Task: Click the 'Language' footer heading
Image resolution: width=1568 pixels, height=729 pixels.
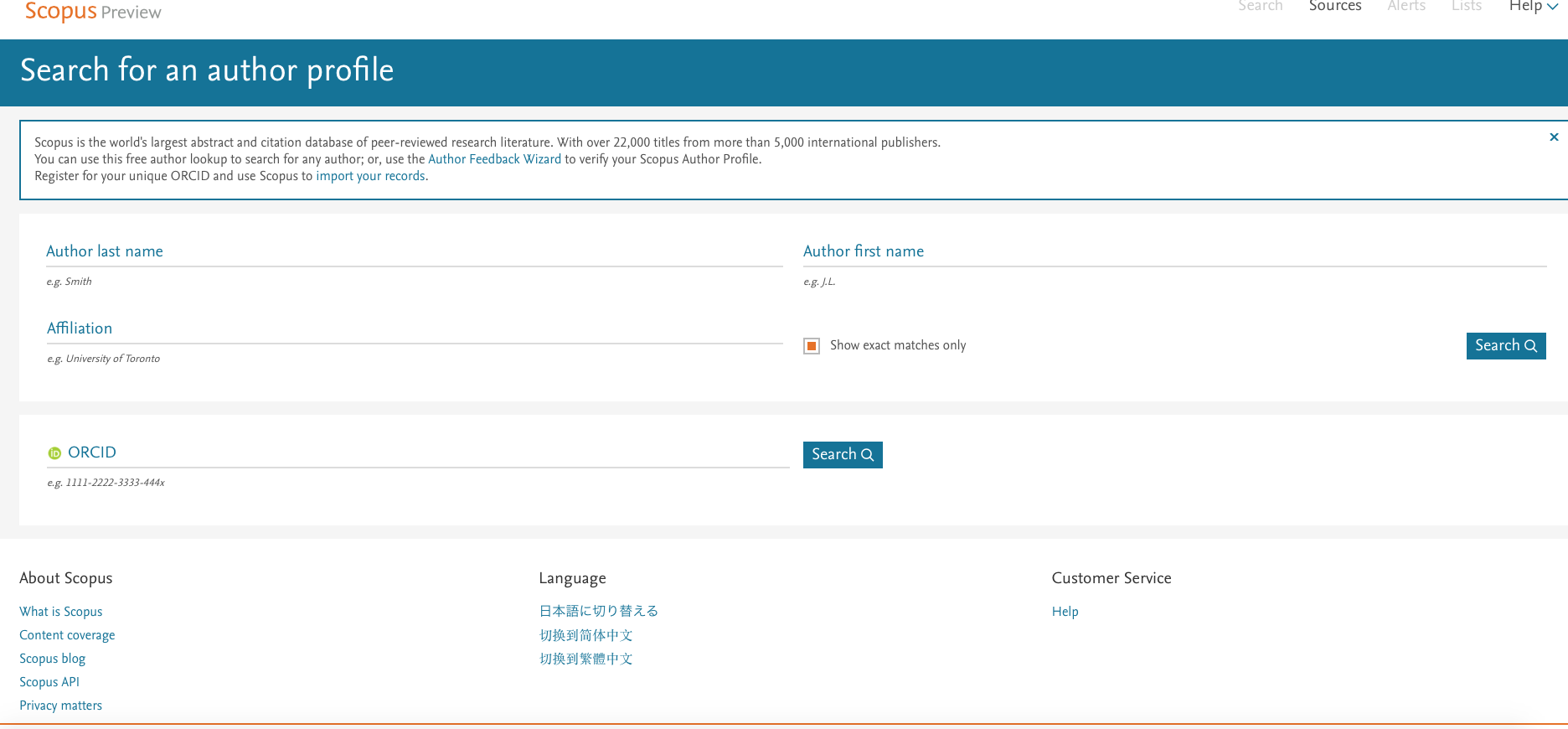Action: [573, 578]
